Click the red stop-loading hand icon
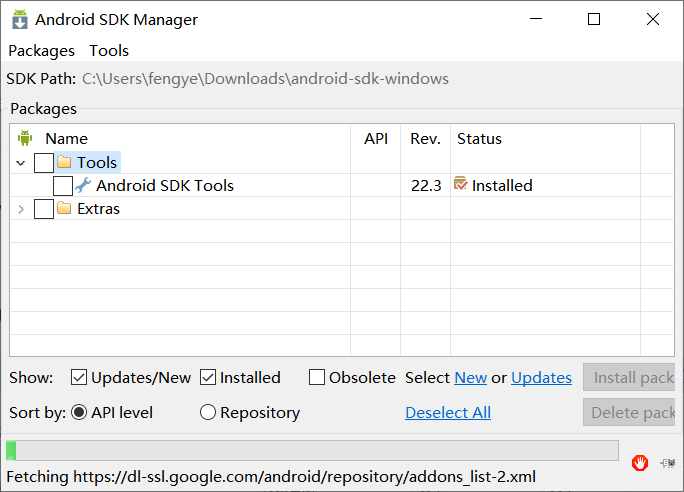 click(x=640, y=463)
